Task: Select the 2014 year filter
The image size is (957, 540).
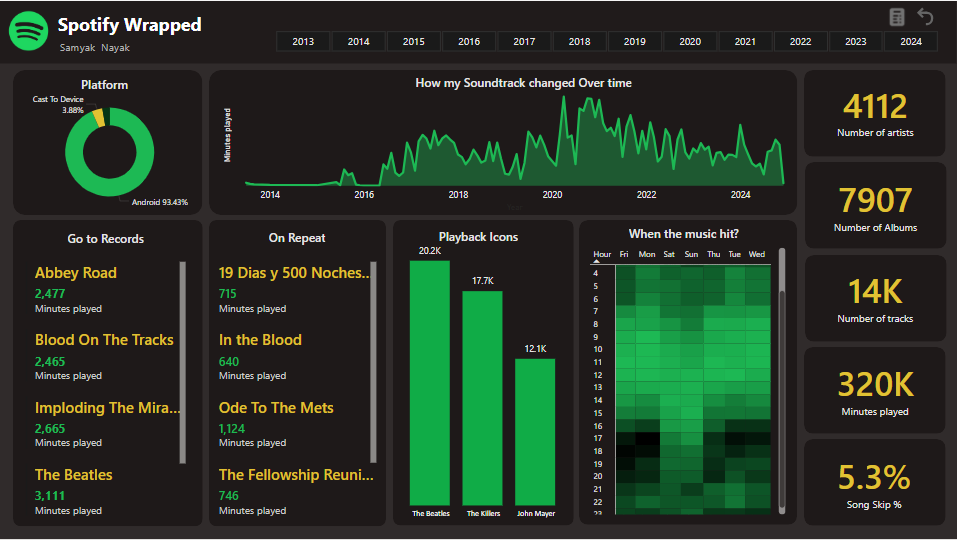Action: (358, 41)
